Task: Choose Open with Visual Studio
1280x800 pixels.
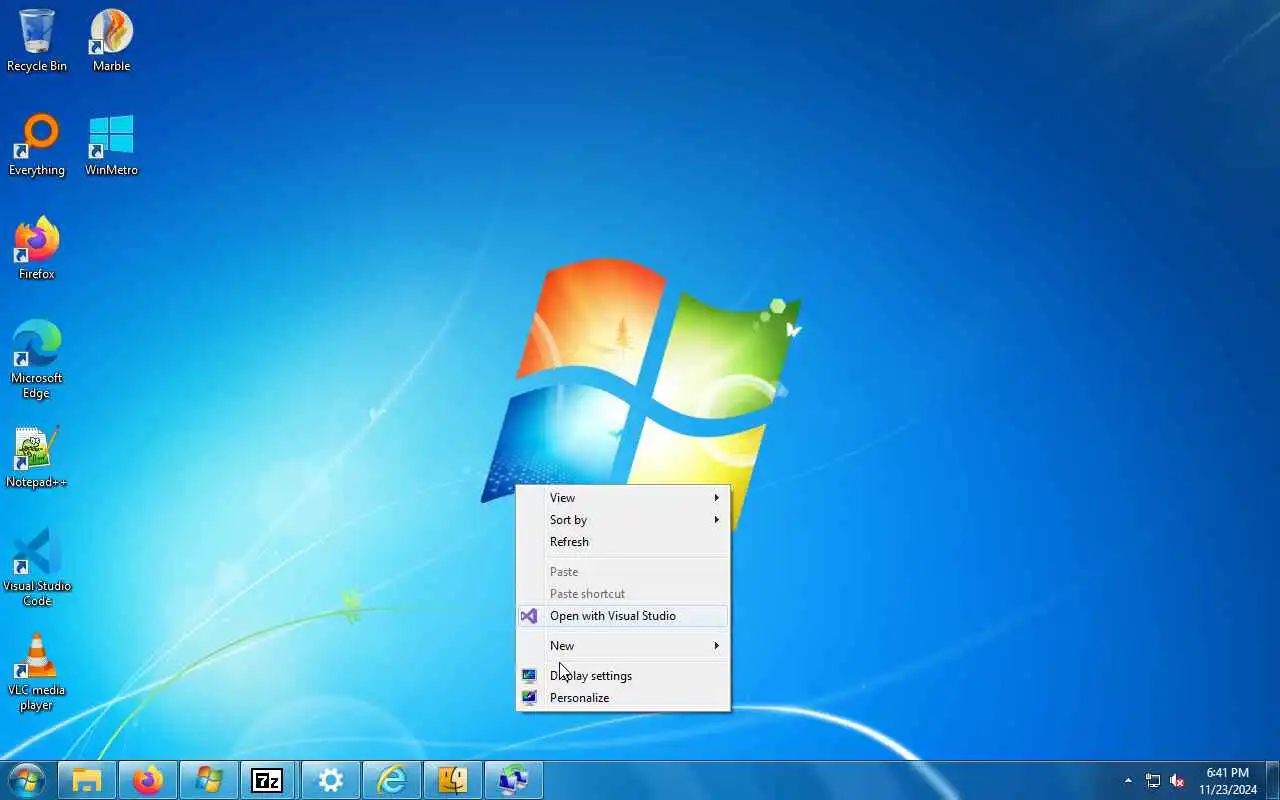Action: coord(623,616)
